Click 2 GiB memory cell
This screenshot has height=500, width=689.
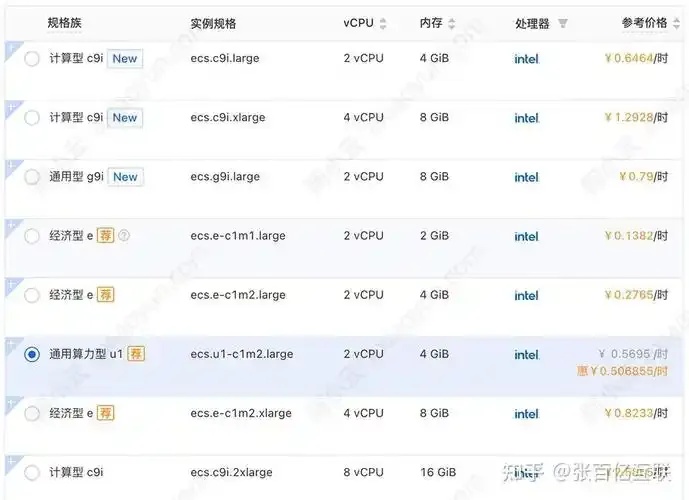pyautogui.click(x=434, y=236)
